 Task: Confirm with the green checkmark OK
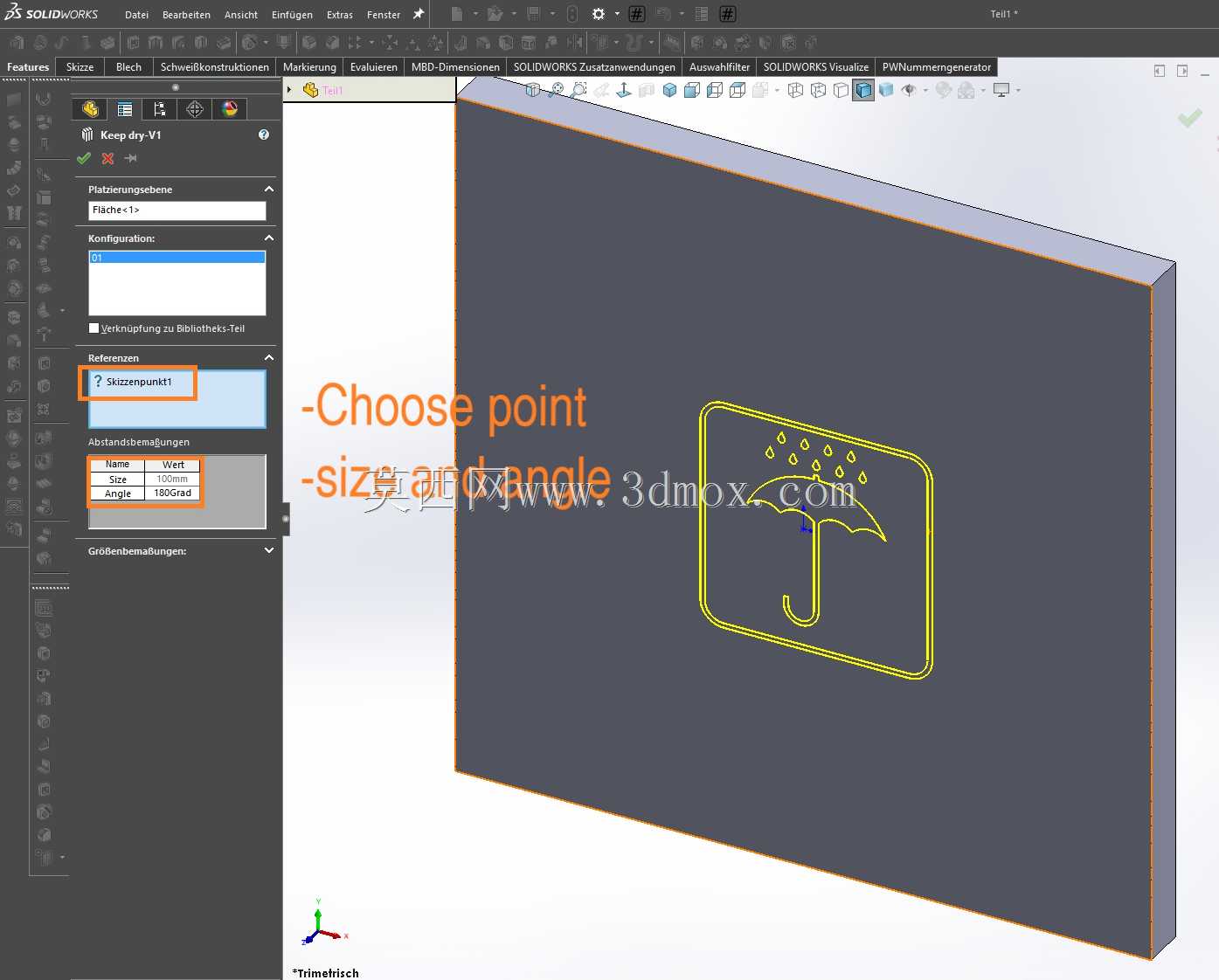click(x=84, y=158)
